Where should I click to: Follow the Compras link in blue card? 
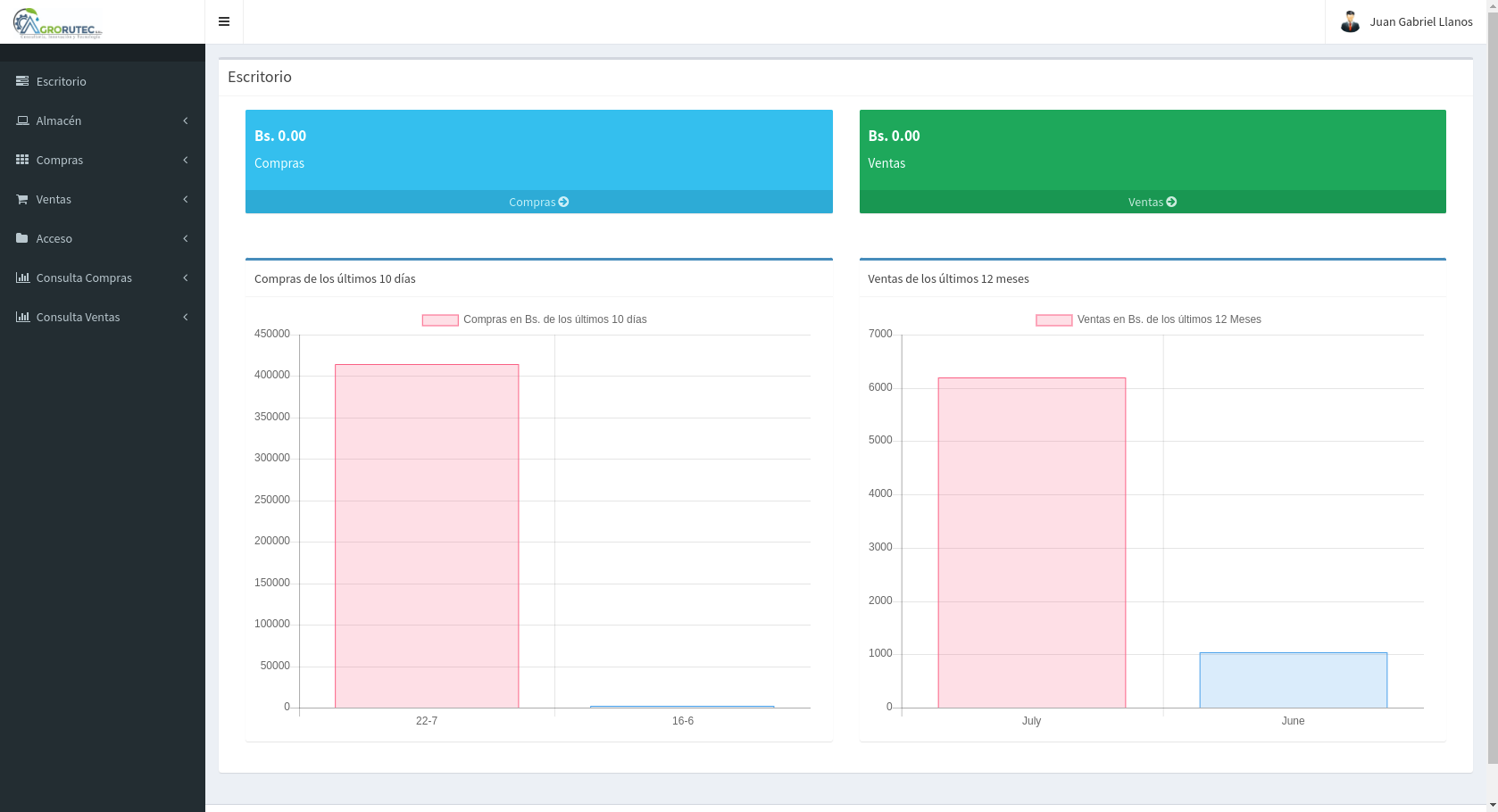pyautogui.click(x=538, y=202)
